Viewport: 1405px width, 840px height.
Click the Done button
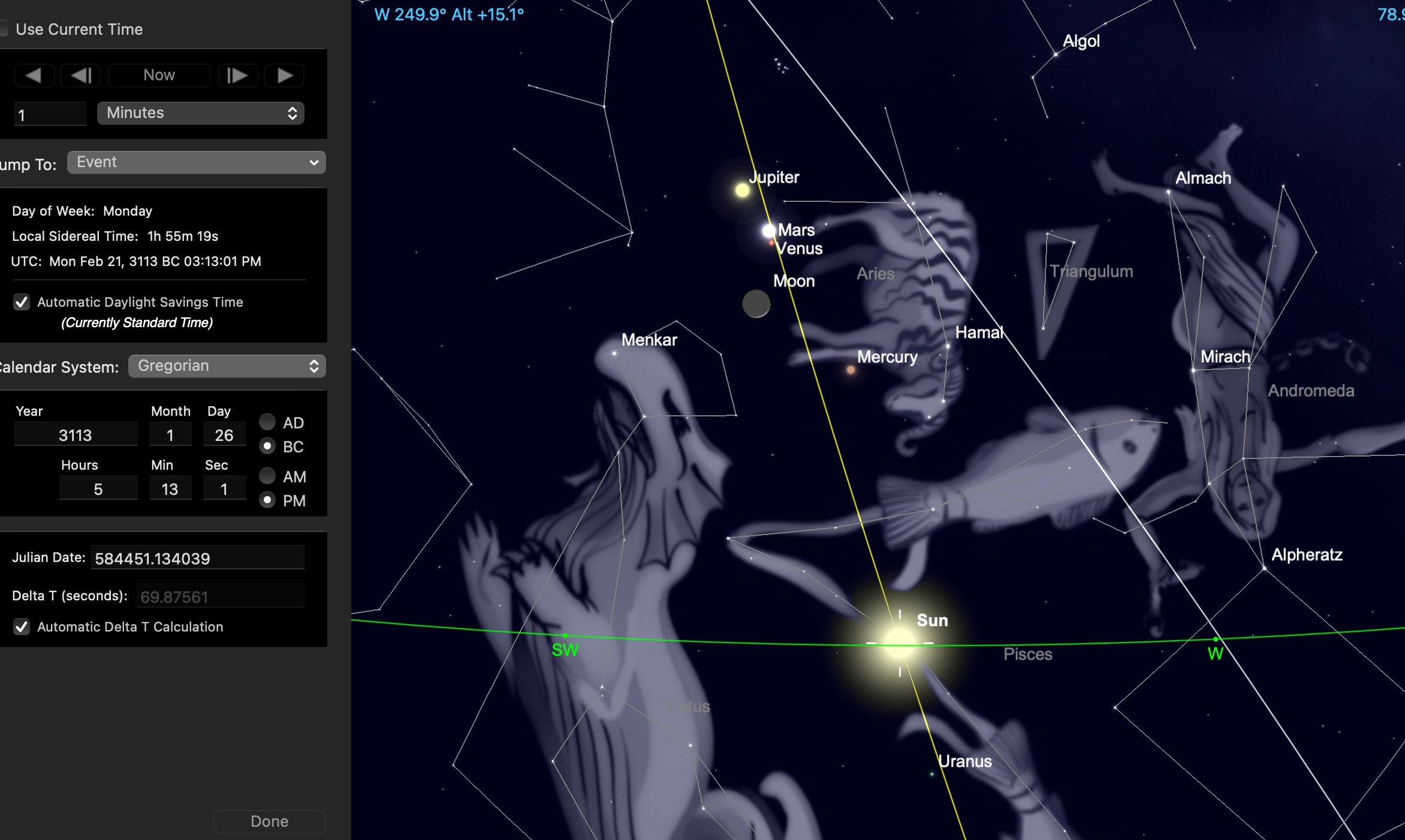[x=269, y=821]
